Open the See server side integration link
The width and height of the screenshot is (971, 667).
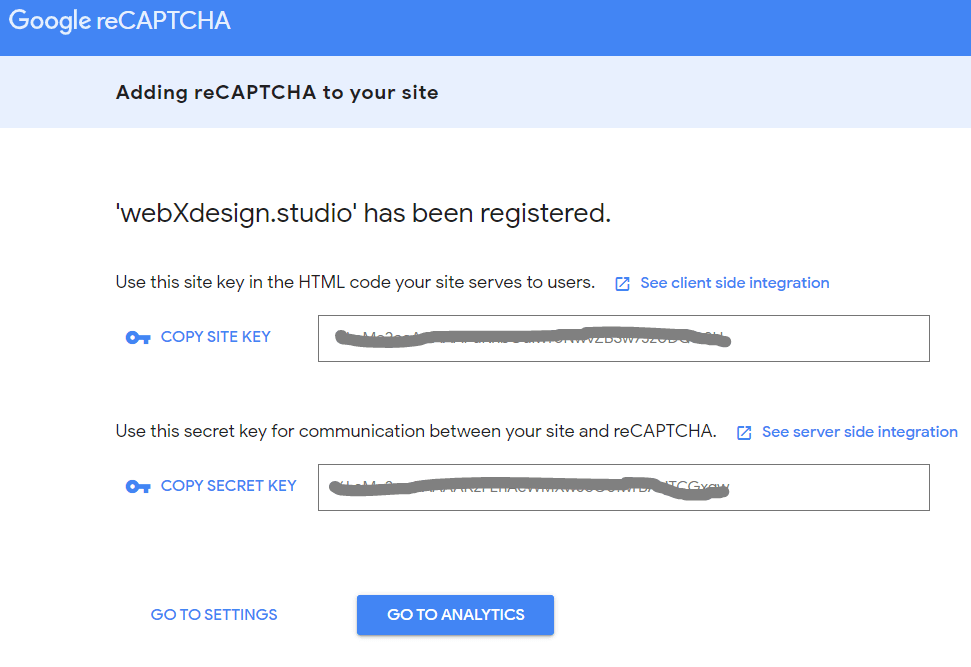click(x=860, y=432)
